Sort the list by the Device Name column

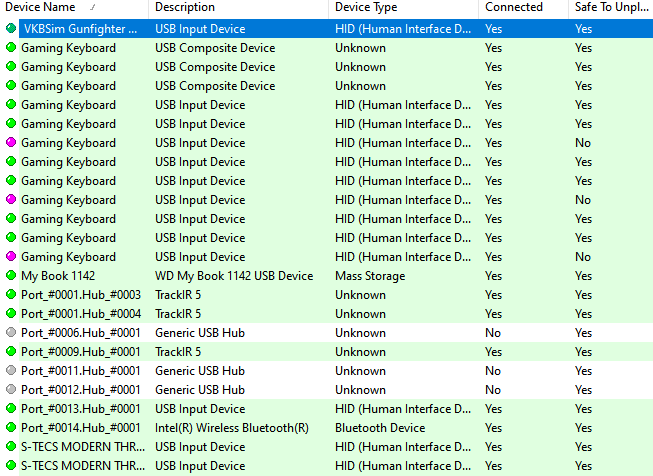40,8
